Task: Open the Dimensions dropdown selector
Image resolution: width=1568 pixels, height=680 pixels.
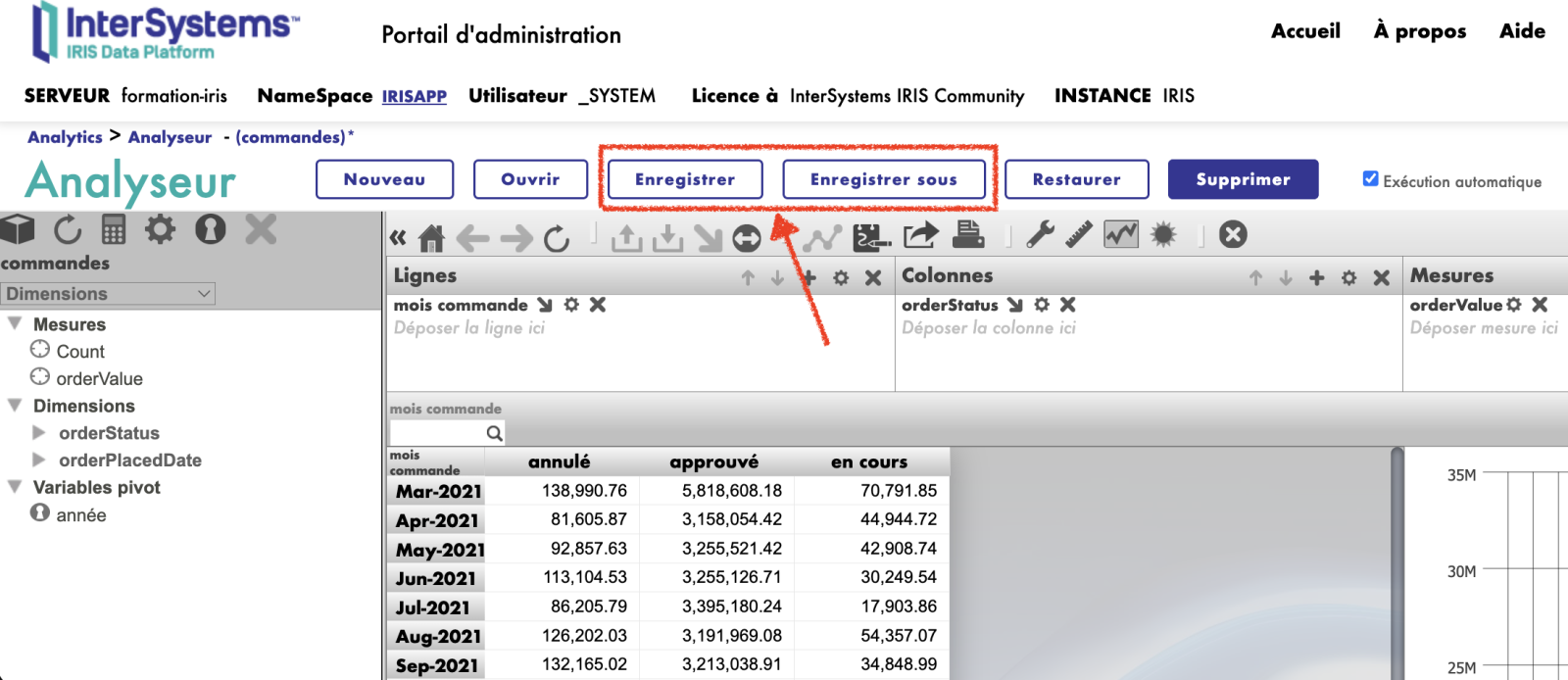Action: (x=108, y=293)
